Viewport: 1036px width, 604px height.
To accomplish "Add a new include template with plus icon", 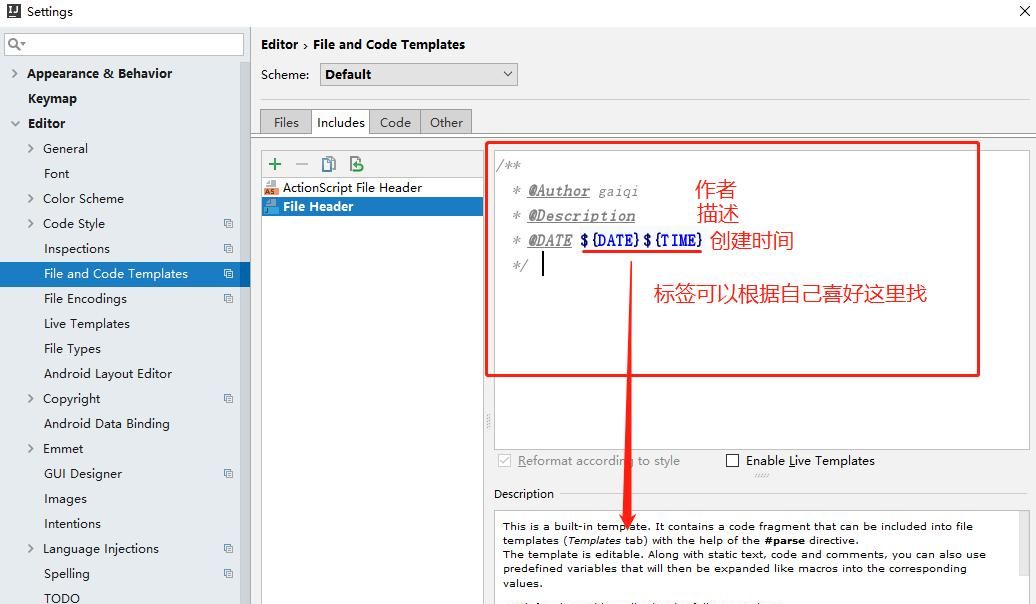I will point(275,164).
